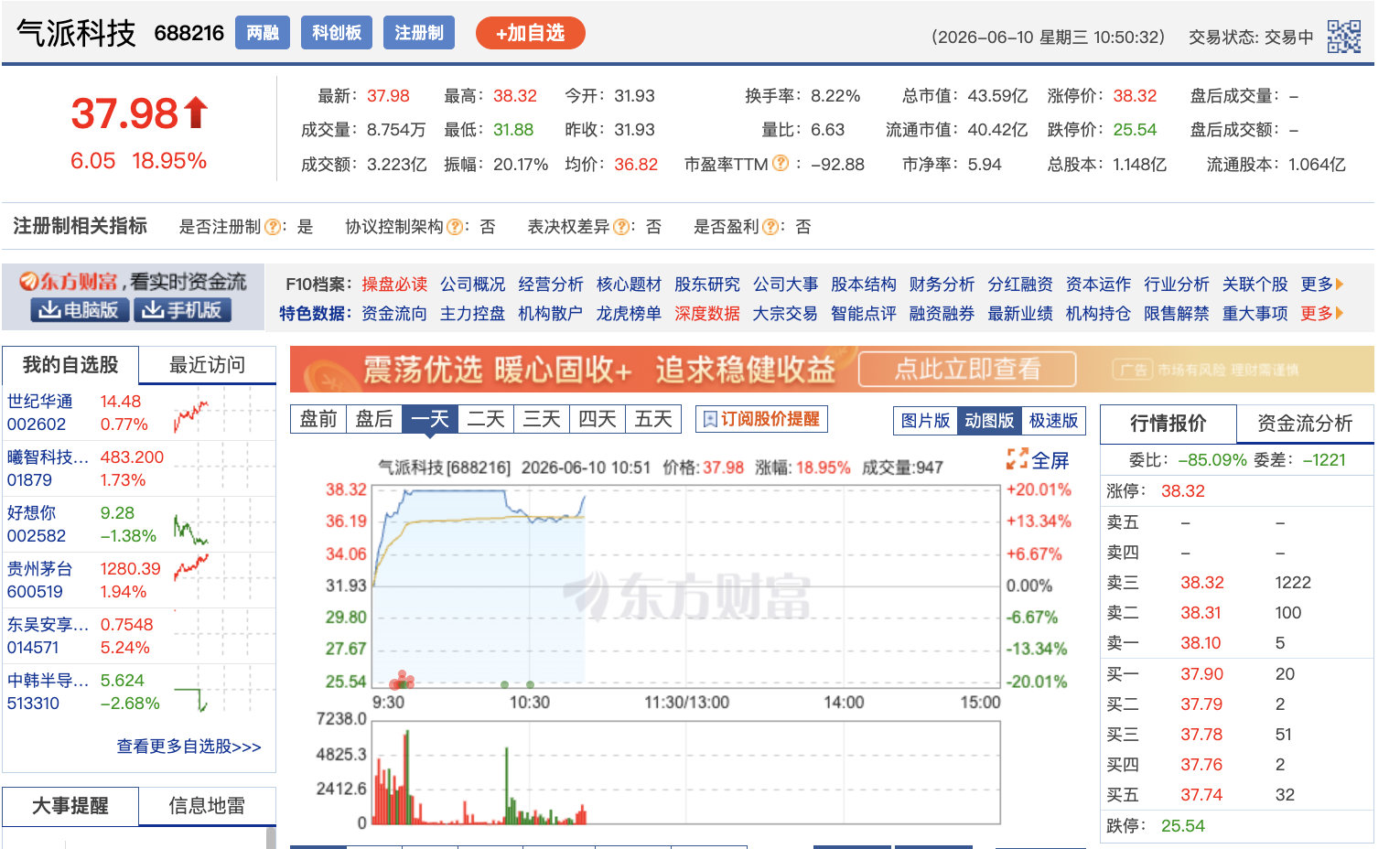The width and height of the screenshot is (1400, 849).
Task: Open watchlist stock 曦智科技 01879
Action: pyautogui.click(x=139, y=468)
